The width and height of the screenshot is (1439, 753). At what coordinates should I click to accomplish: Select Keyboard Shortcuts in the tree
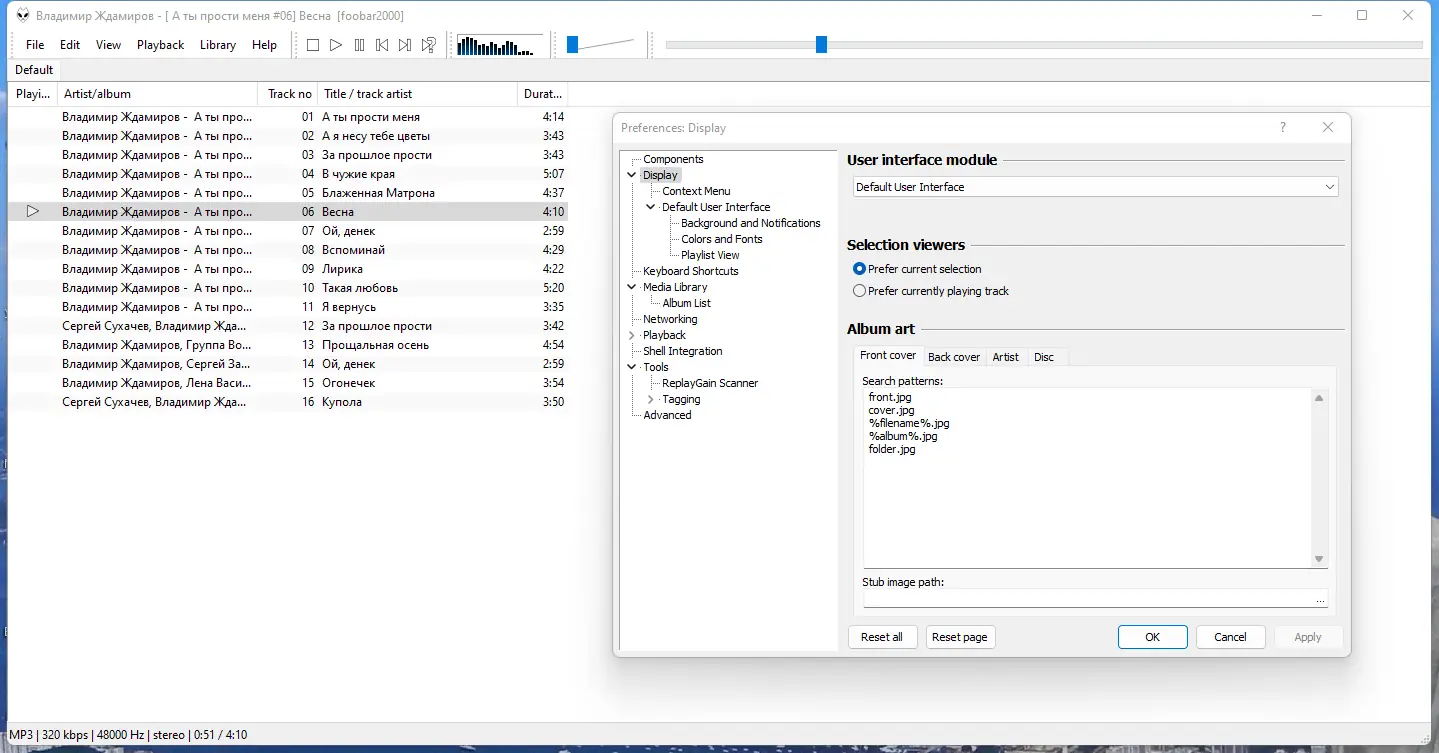point(691,271)
